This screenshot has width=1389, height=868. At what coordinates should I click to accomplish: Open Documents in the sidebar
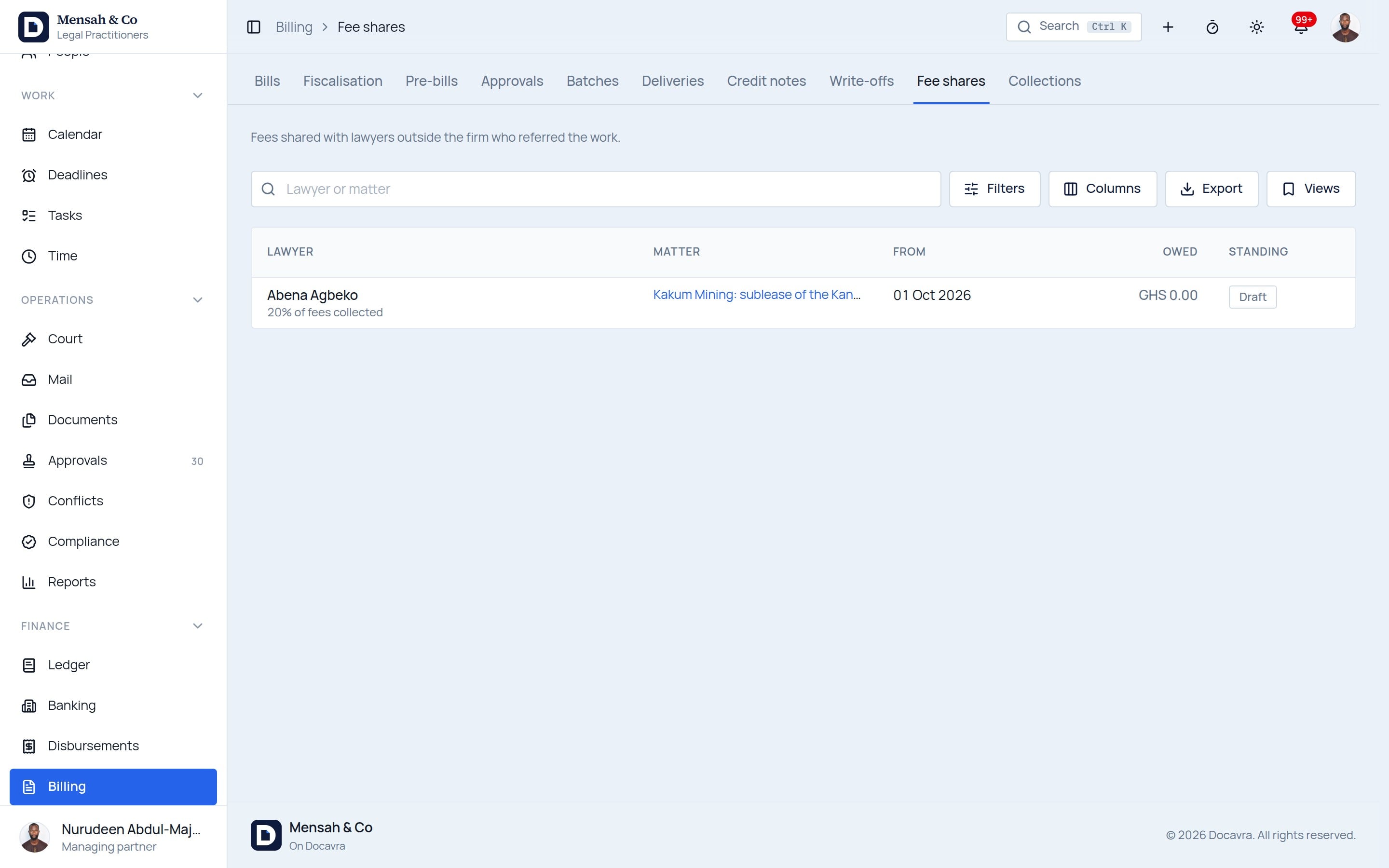(113, 420)
